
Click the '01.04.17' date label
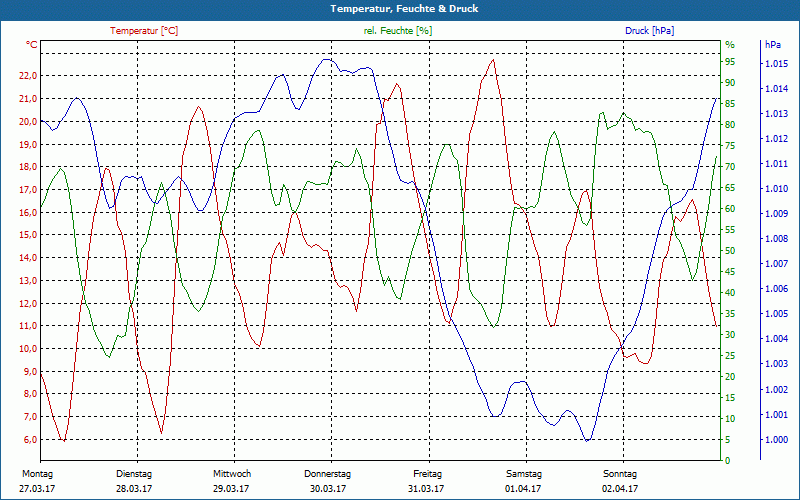tap(523, 489)
